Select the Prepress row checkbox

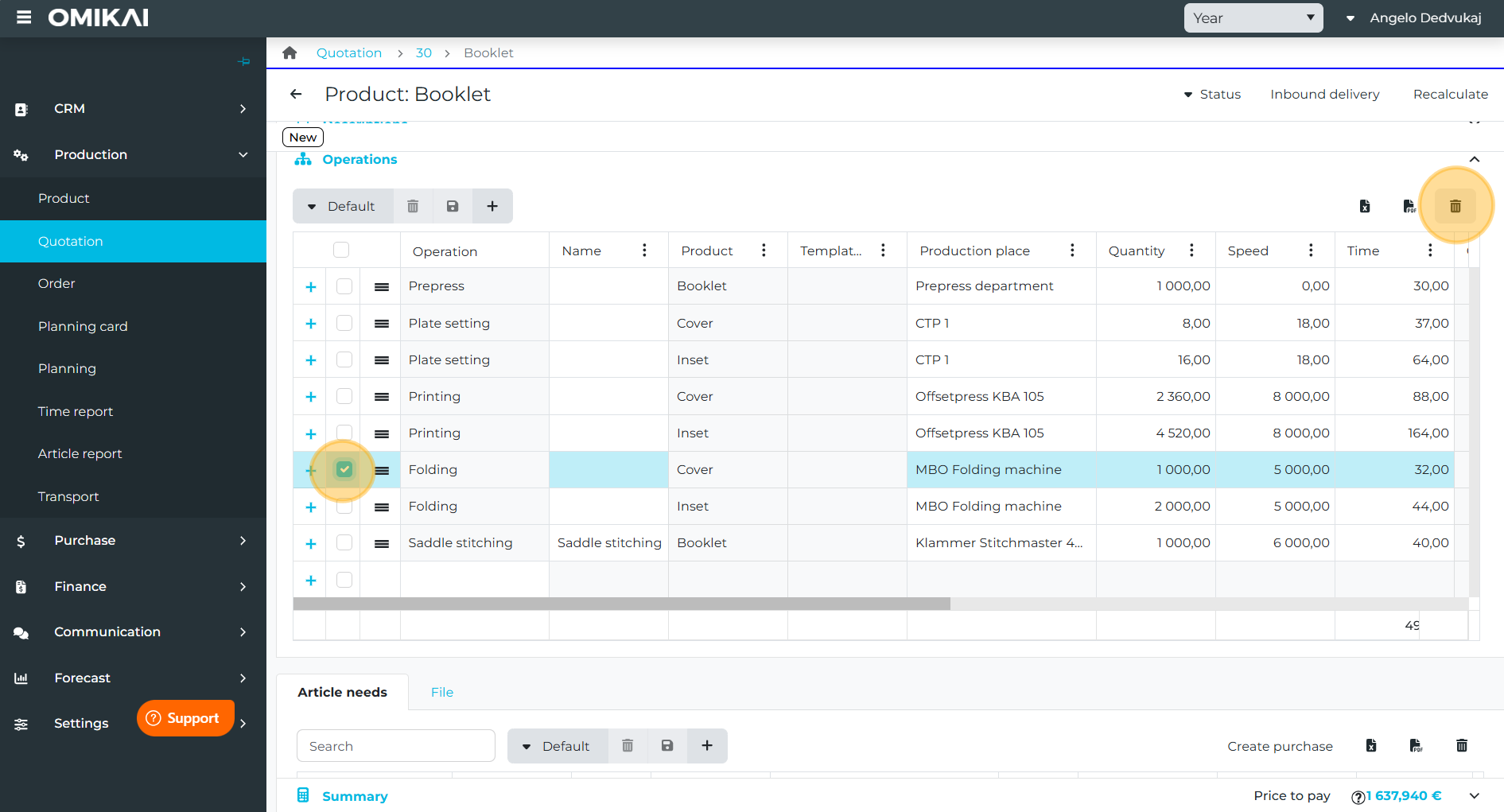pos(344,286)
